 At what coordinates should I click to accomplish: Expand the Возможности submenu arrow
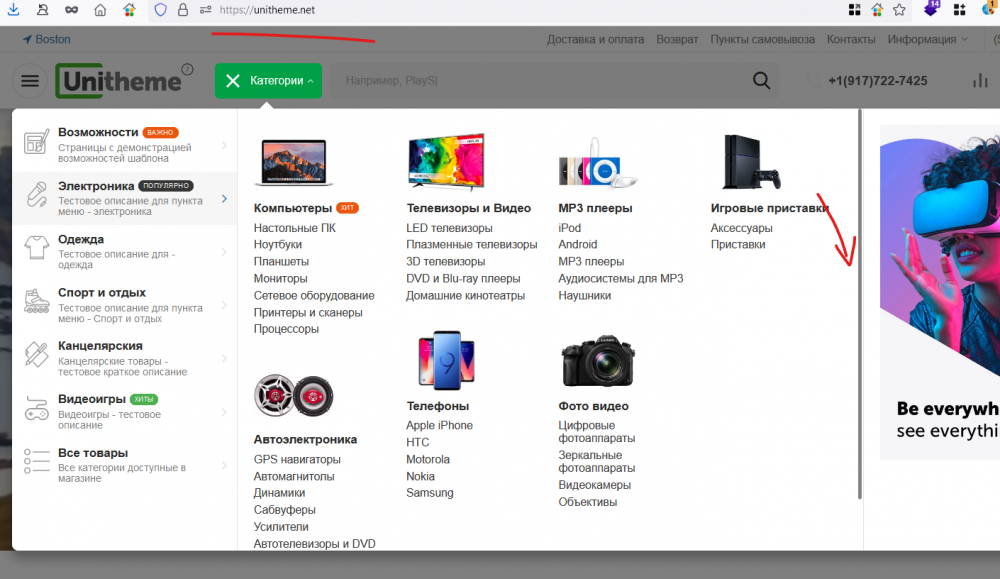click(223, 146)
